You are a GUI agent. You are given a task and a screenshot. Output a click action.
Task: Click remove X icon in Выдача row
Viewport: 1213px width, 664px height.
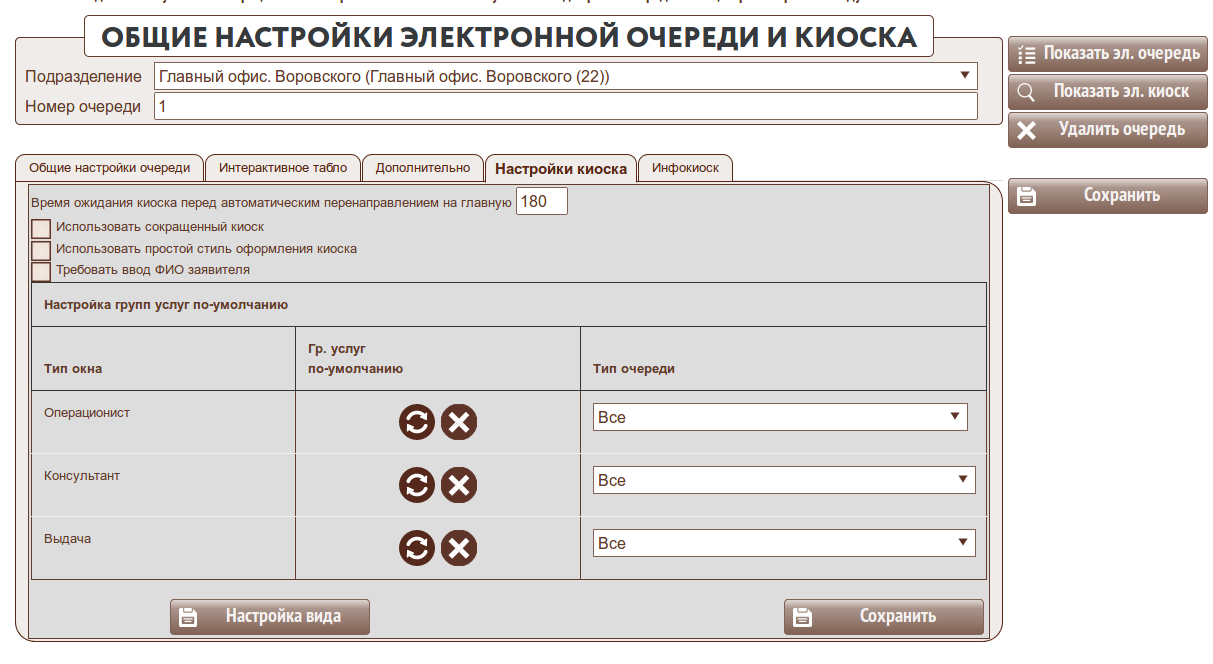point(459,548)
